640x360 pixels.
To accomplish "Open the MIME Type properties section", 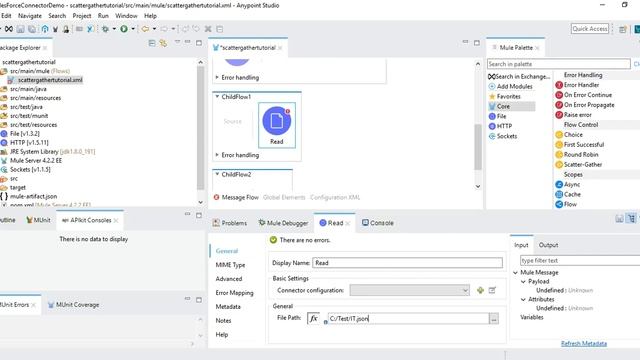I will [x=230, y=265].
